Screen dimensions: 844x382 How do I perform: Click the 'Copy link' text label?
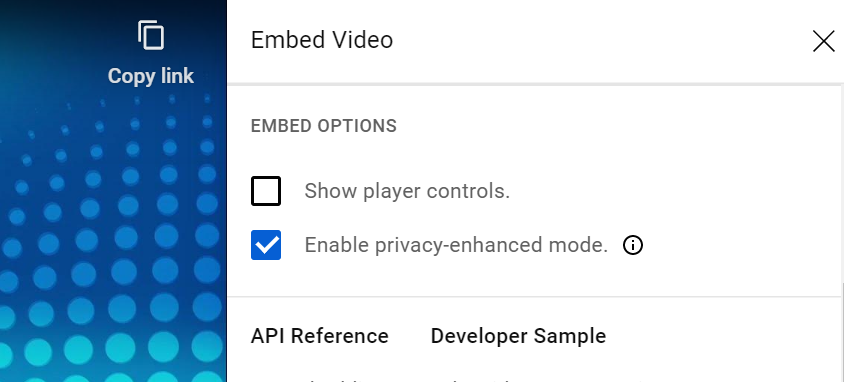tap(151, 76)
